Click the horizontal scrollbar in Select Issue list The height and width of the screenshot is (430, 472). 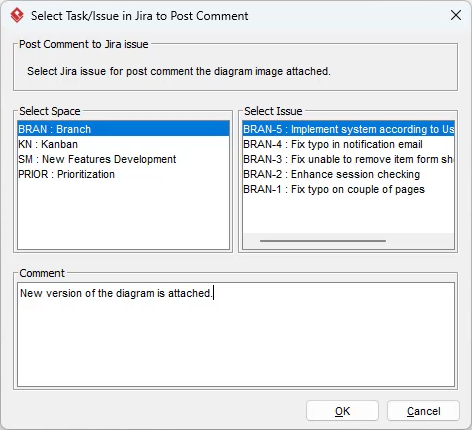[x=323, y=241]
